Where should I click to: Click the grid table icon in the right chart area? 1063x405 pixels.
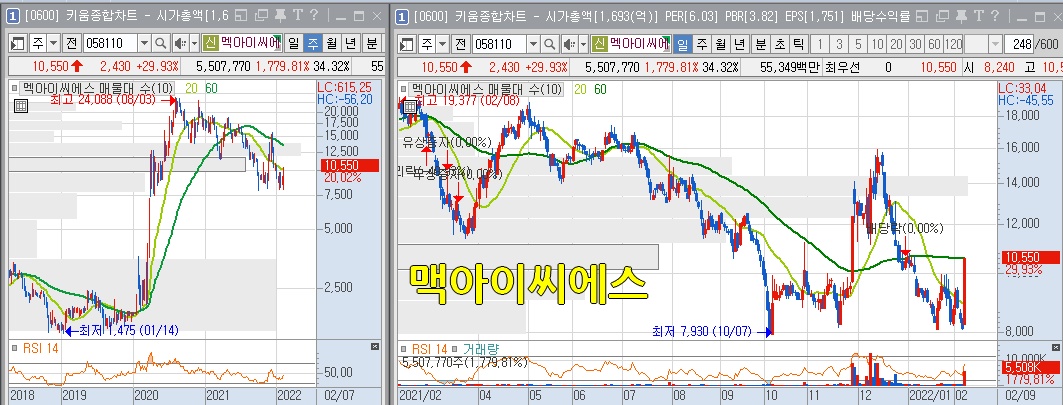coord(409,106)
